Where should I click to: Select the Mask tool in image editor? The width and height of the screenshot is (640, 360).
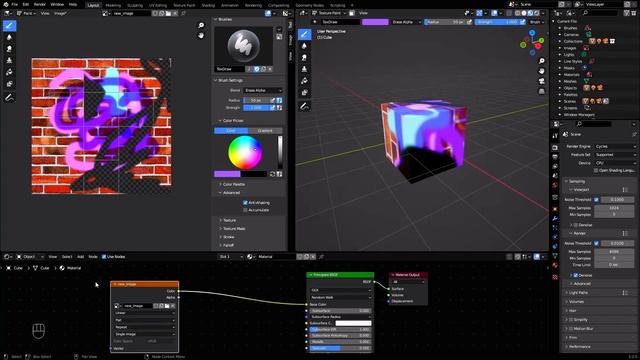(x=9, y=84)
